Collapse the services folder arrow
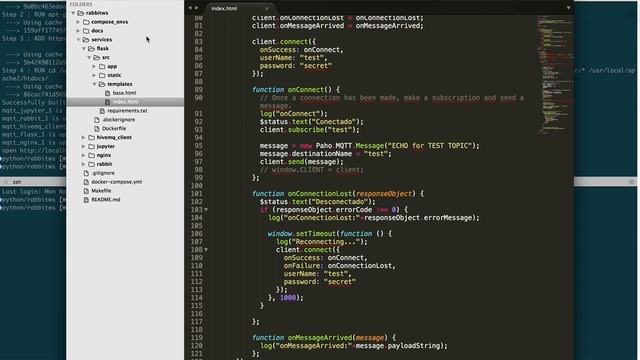The image size is (640, 360). coord(78,40)
